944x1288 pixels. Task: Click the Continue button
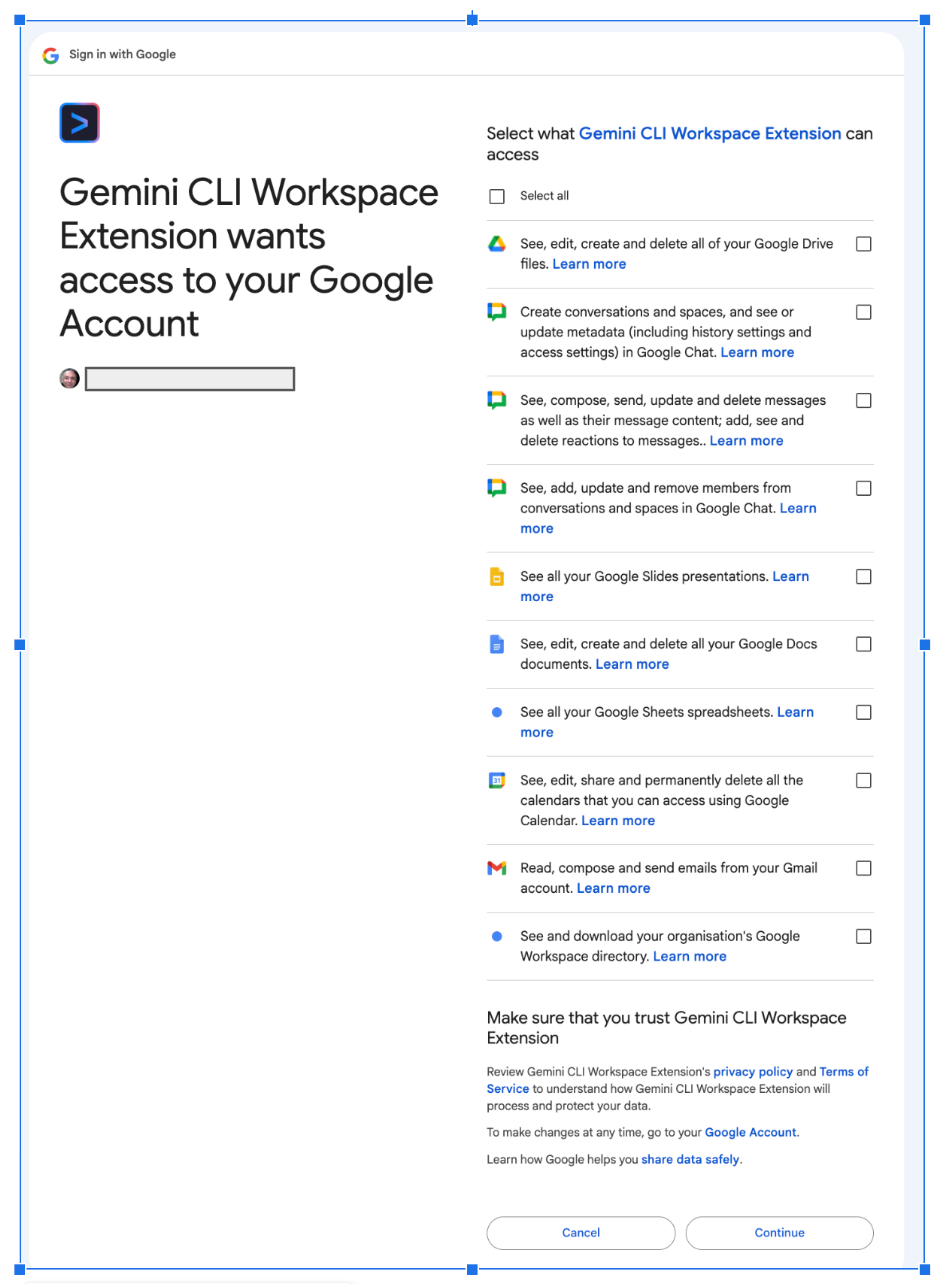pos(780,1233)
